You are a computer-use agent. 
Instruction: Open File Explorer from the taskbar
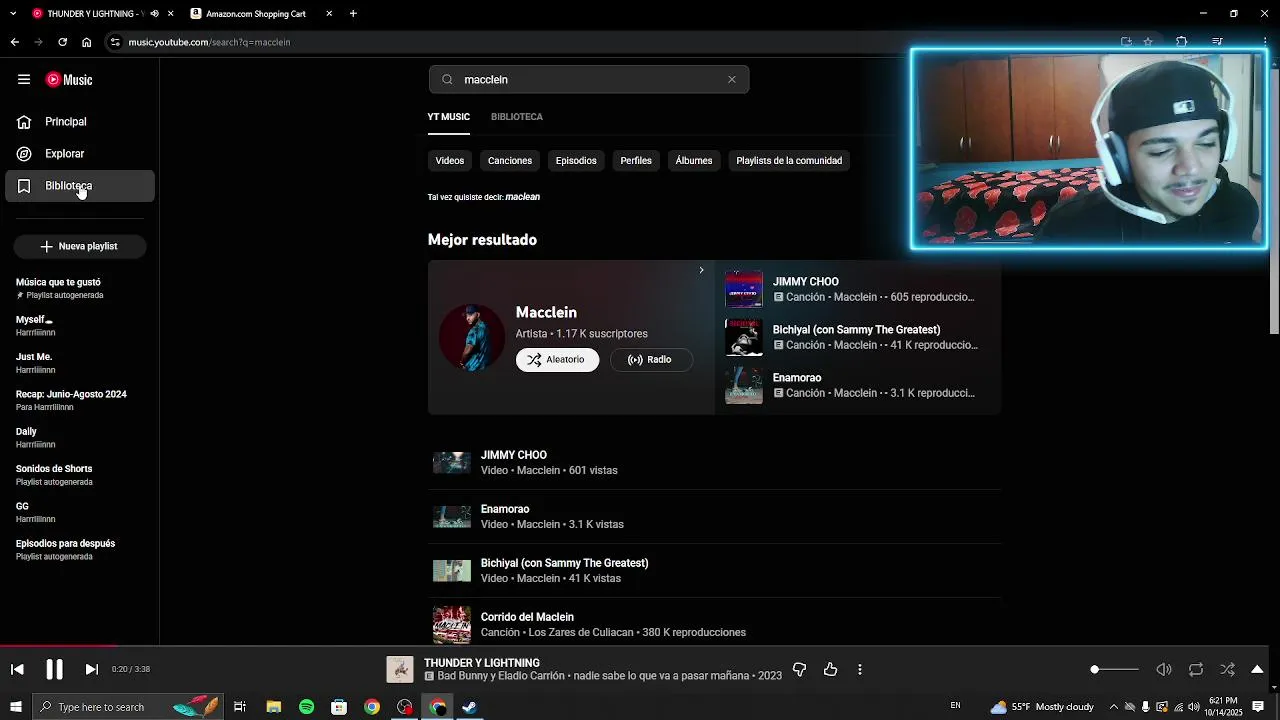click(274, 707)
